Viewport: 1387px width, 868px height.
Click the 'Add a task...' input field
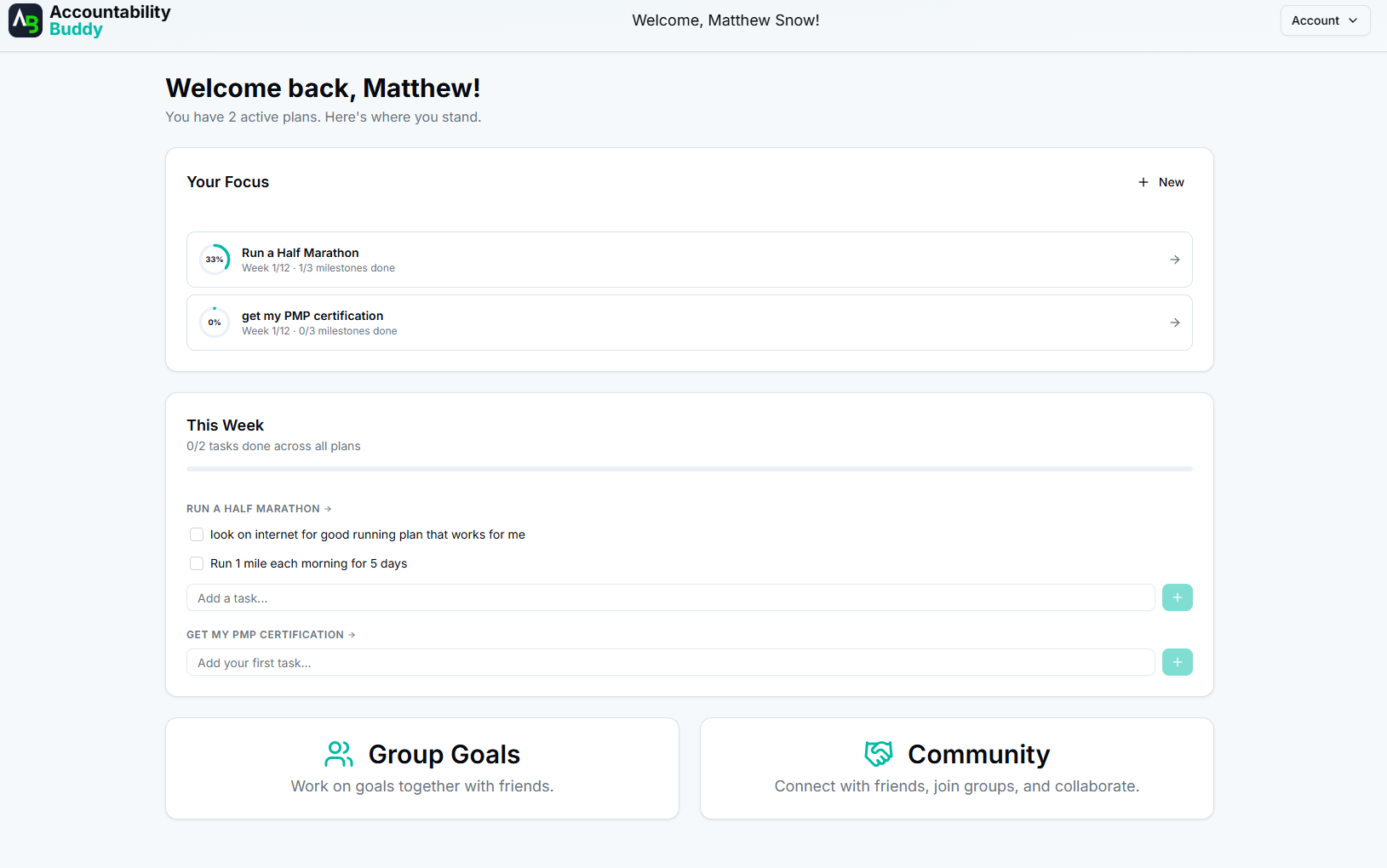pos(672,597)
